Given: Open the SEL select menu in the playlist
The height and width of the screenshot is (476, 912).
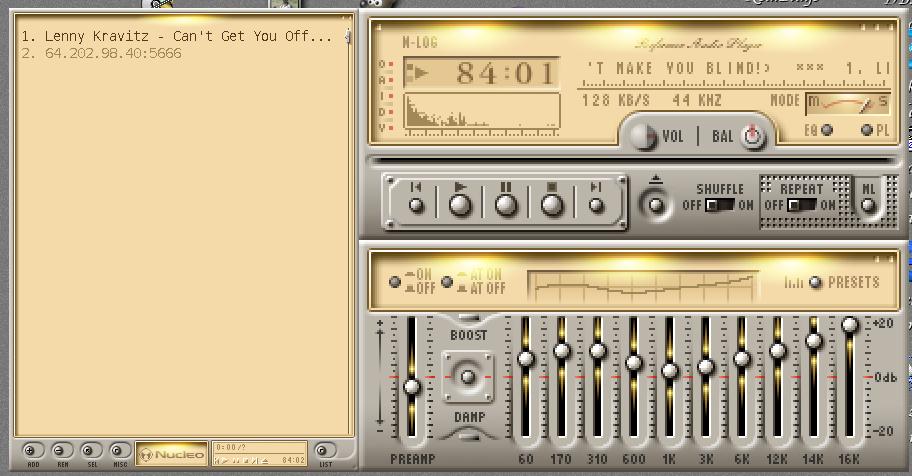Looking at the screenshot, I should pyautogui.click(x=91, y=451).
